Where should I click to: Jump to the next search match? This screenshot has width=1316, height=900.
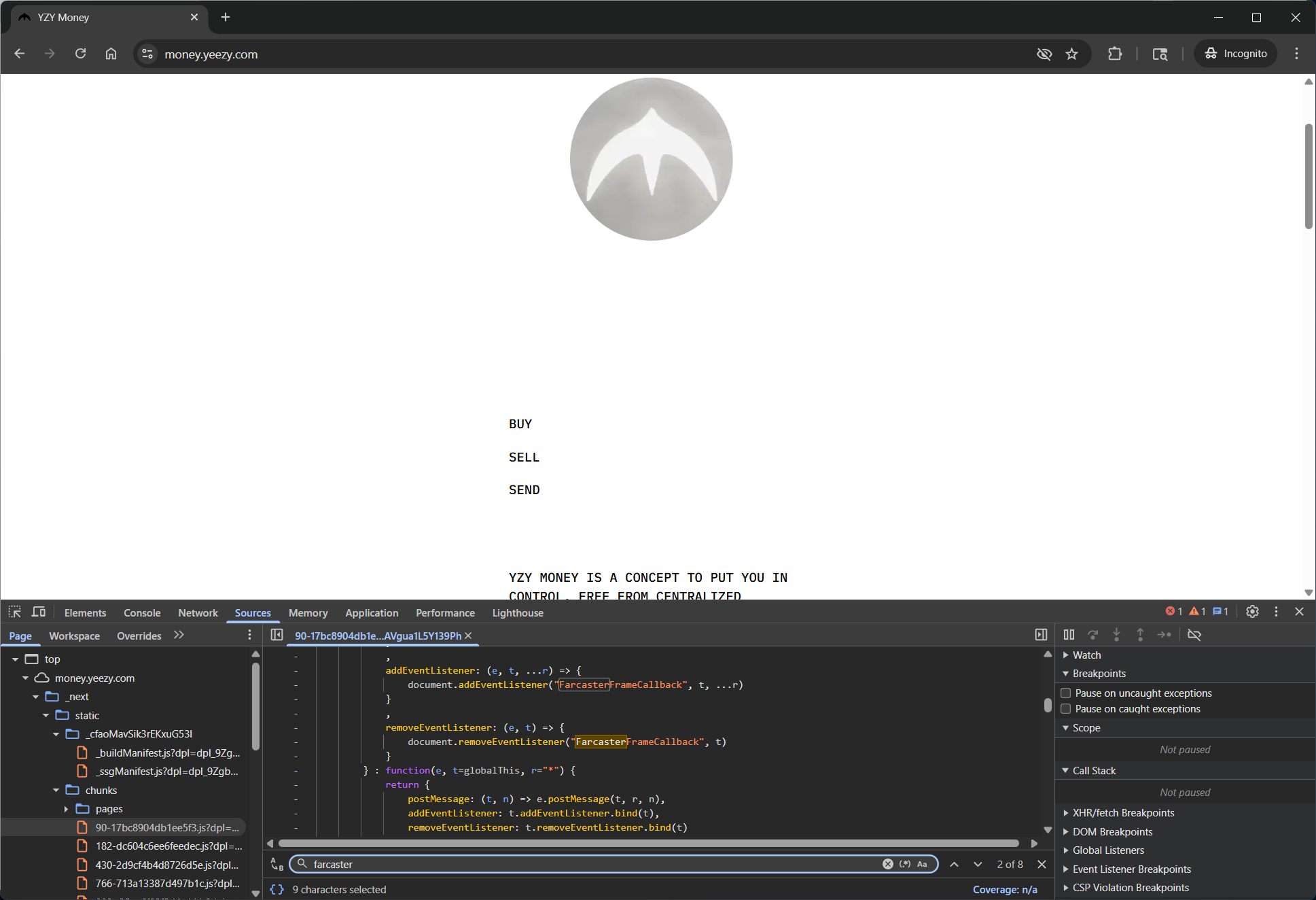978,864
